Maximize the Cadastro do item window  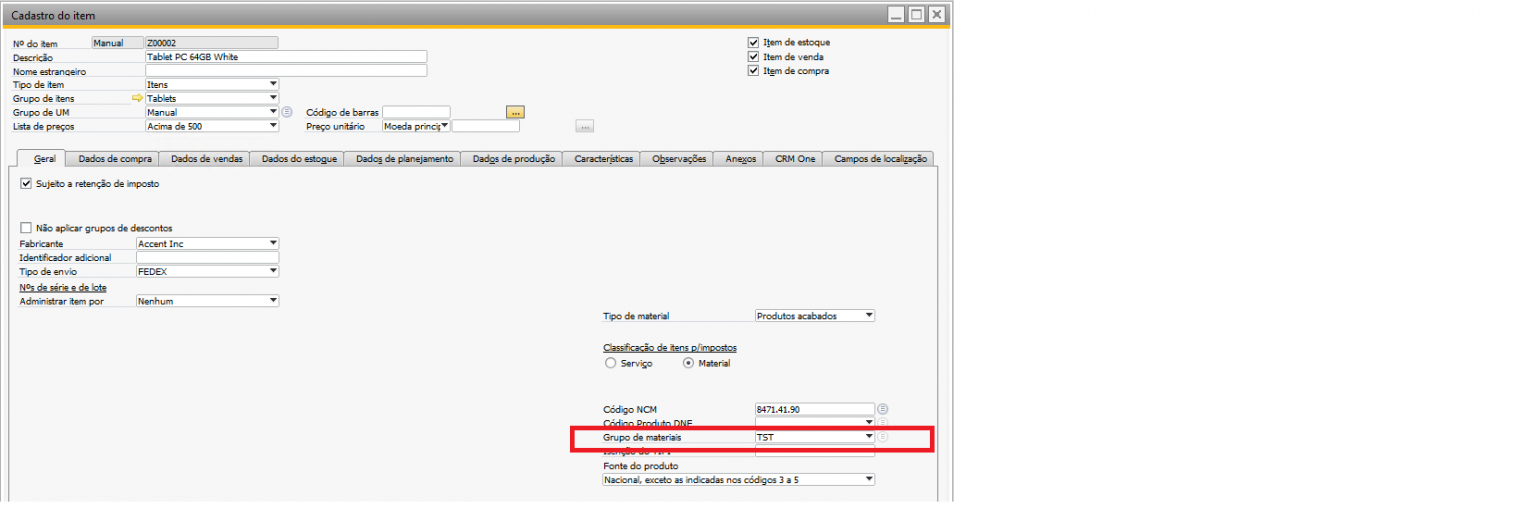point(916,15)
